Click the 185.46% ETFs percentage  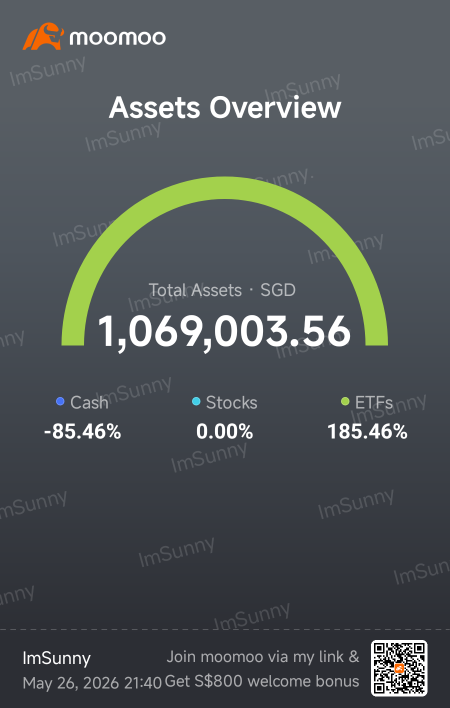[367, 432]
